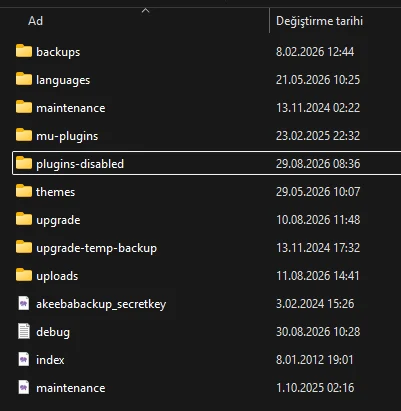The width and height of the screenshot is (401, 411).
Task: Click the date 8.01.2012 19:01
Action: pos(315,359)
